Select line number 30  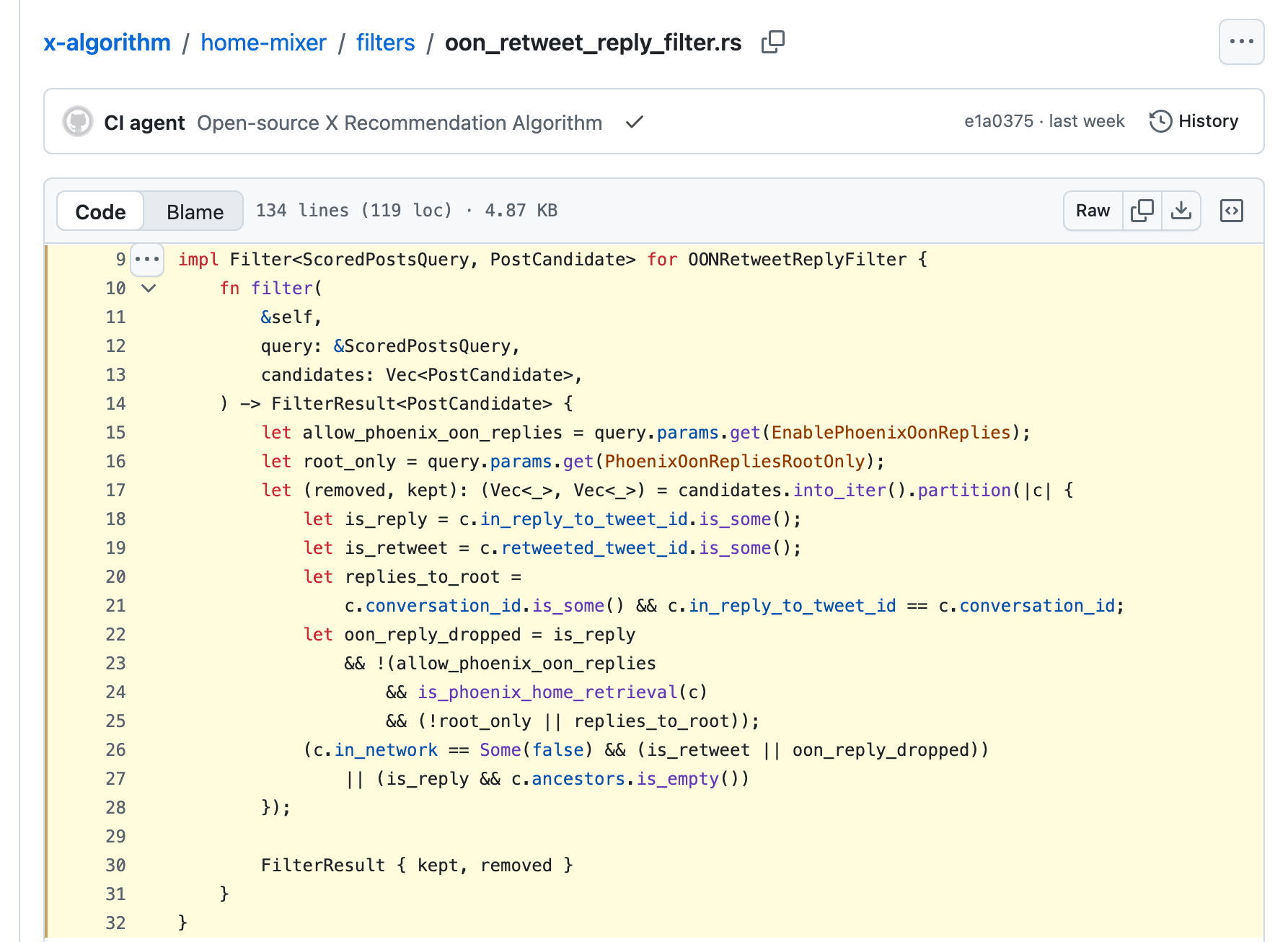pos(115,866)
